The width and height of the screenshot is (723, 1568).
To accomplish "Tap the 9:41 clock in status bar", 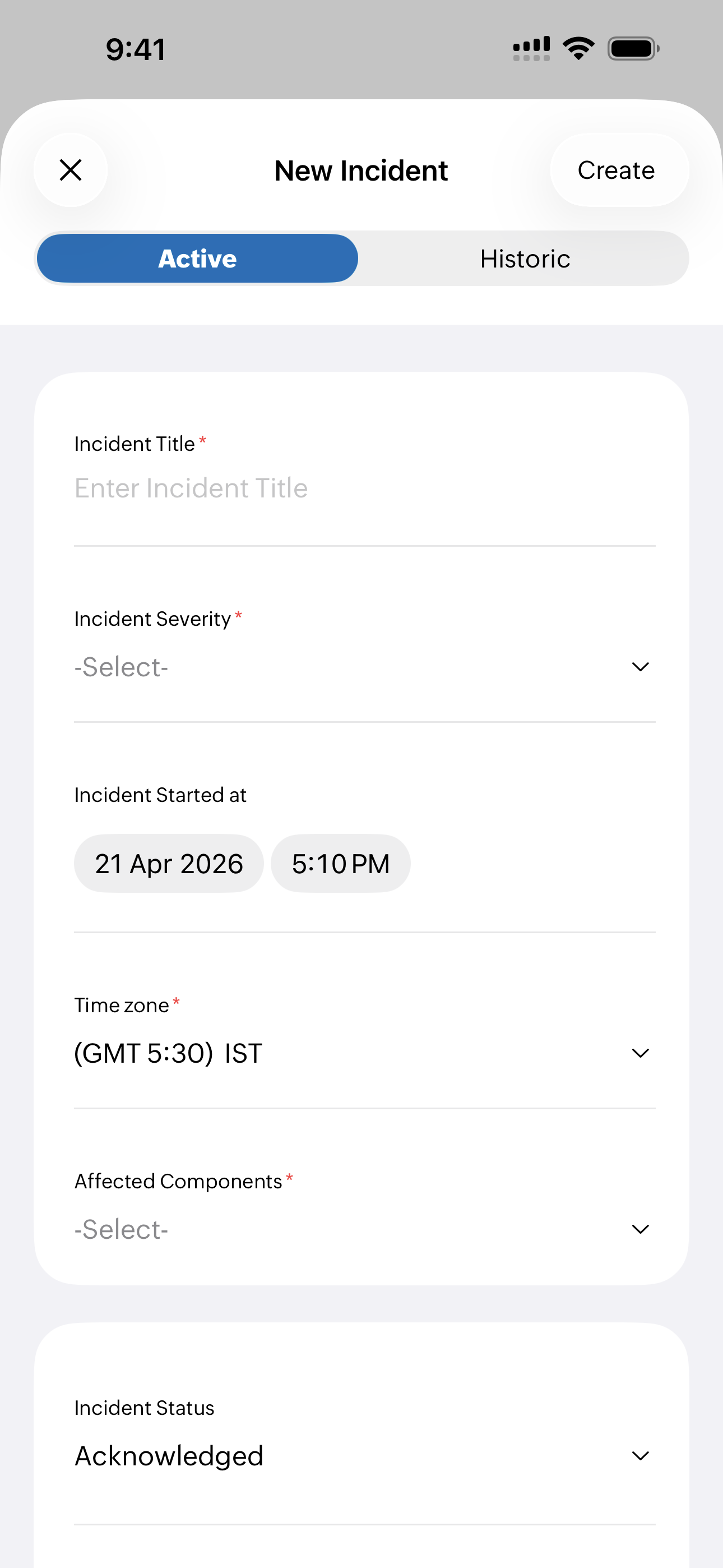I will click(136, 49).
